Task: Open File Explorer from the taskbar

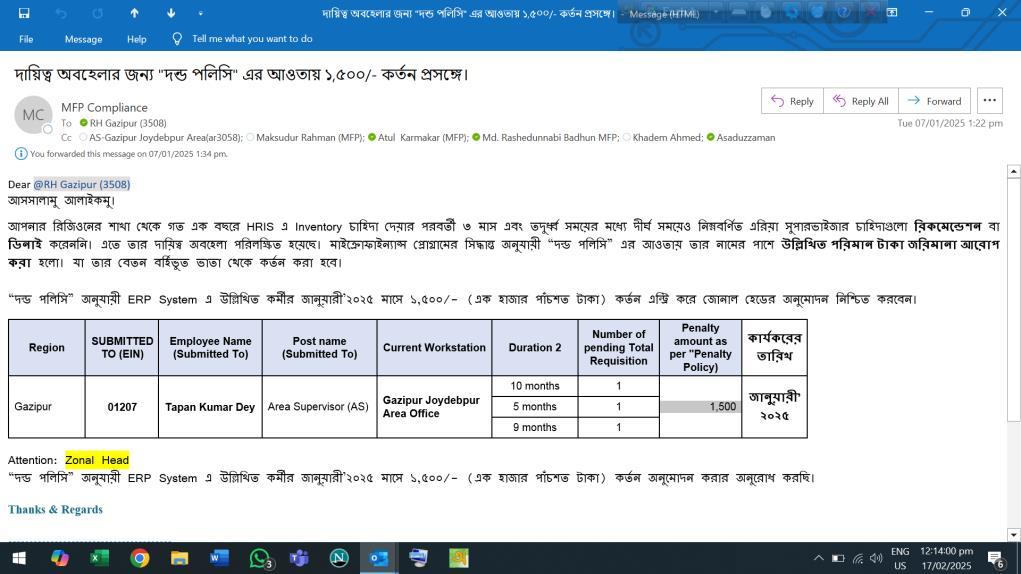Action: pyautogui.click(x=179, y=558)
